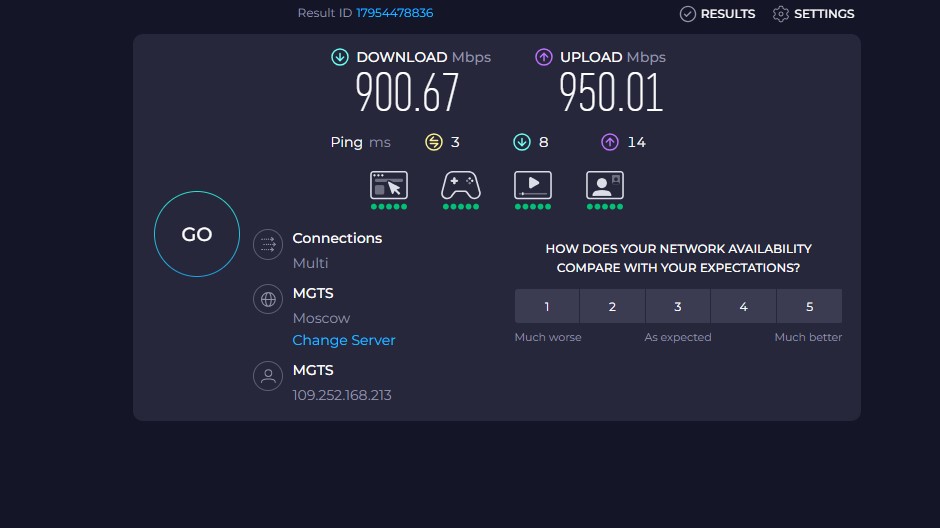Click the IP address 109.252.168.213

click(342, 395)
